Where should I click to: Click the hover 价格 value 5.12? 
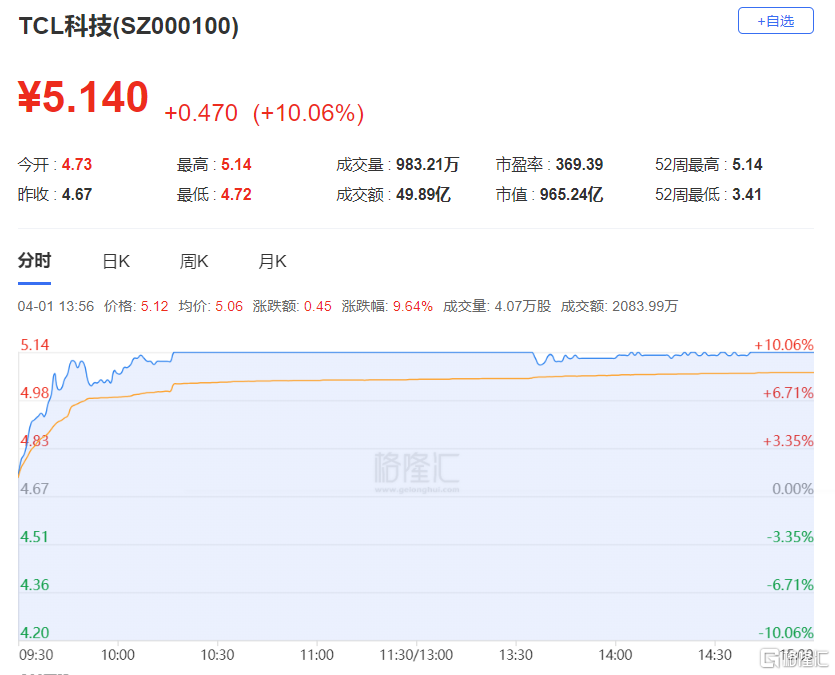pyautogui.click(x=154, y=307)
